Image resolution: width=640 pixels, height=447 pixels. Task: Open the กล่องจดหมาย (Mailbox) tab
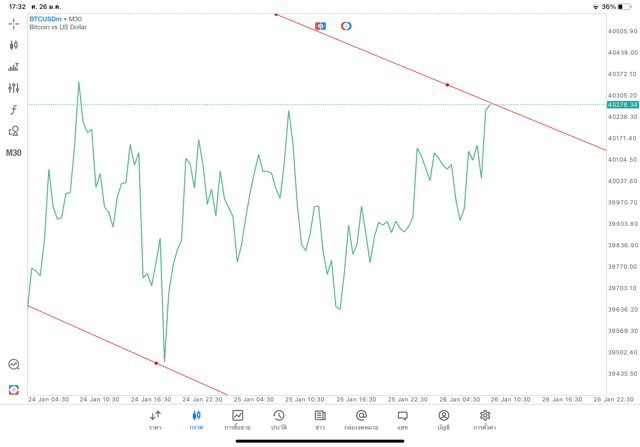pyautogui.click(x=361, y=419)
